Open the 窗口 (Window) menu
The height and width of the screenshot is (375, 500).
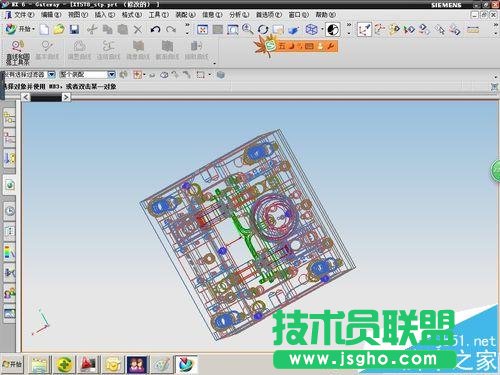(x=298, y=15)
